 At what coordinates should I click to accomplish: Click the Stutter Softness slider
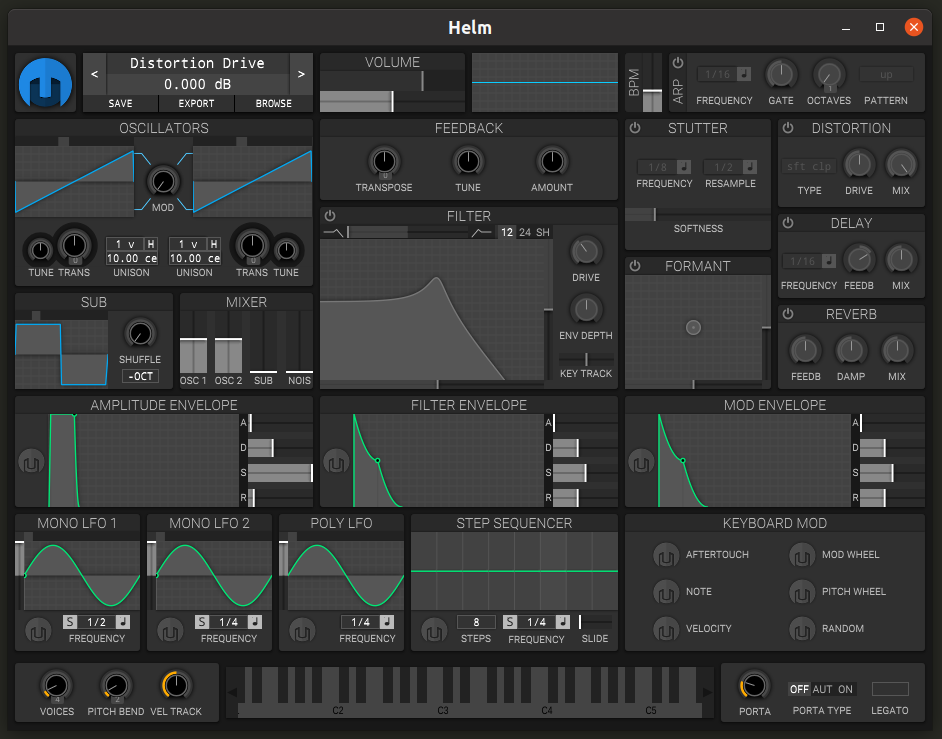(698, 214)
